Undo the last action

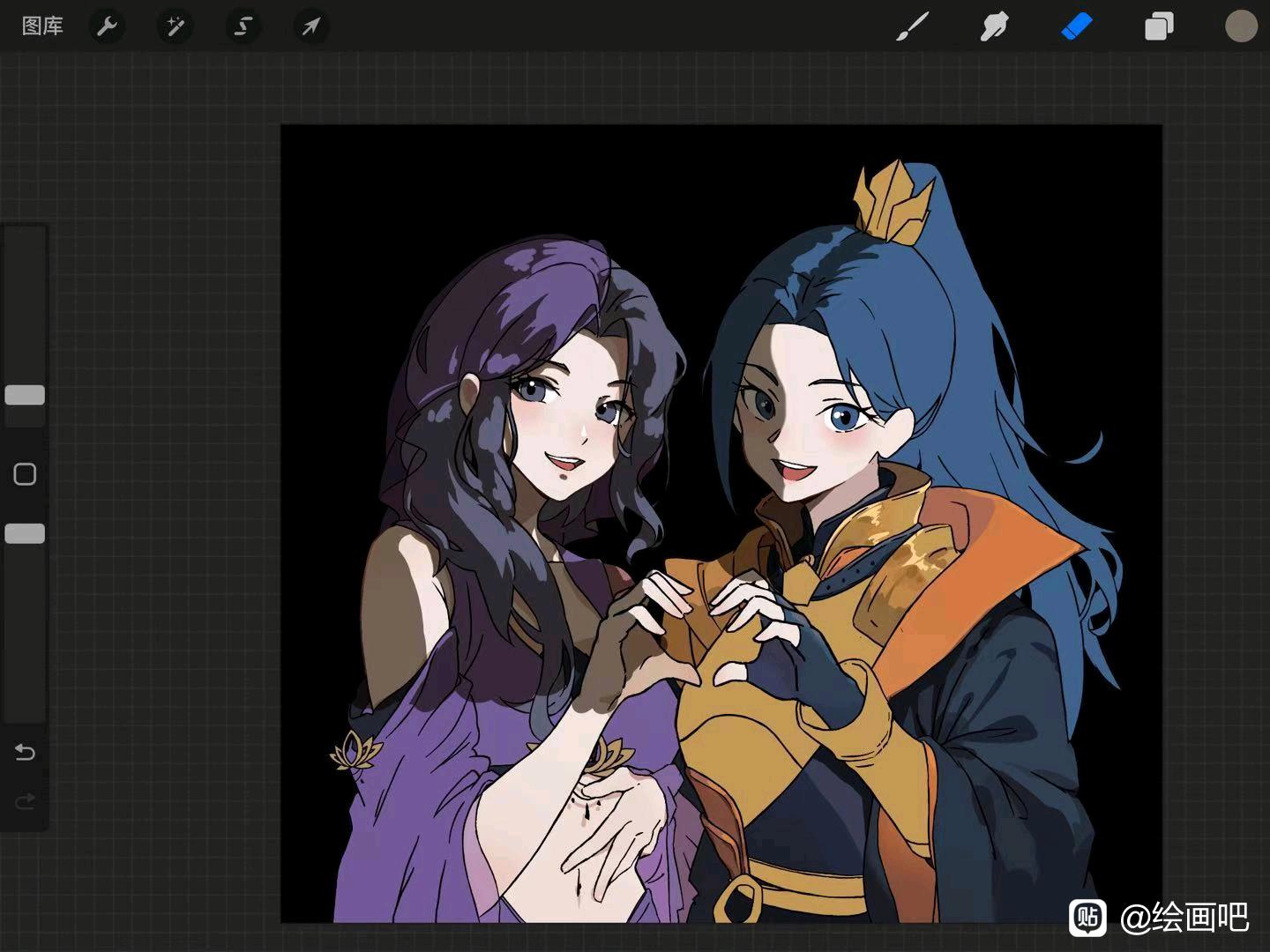pyautogui.click(x=25, y=752)
